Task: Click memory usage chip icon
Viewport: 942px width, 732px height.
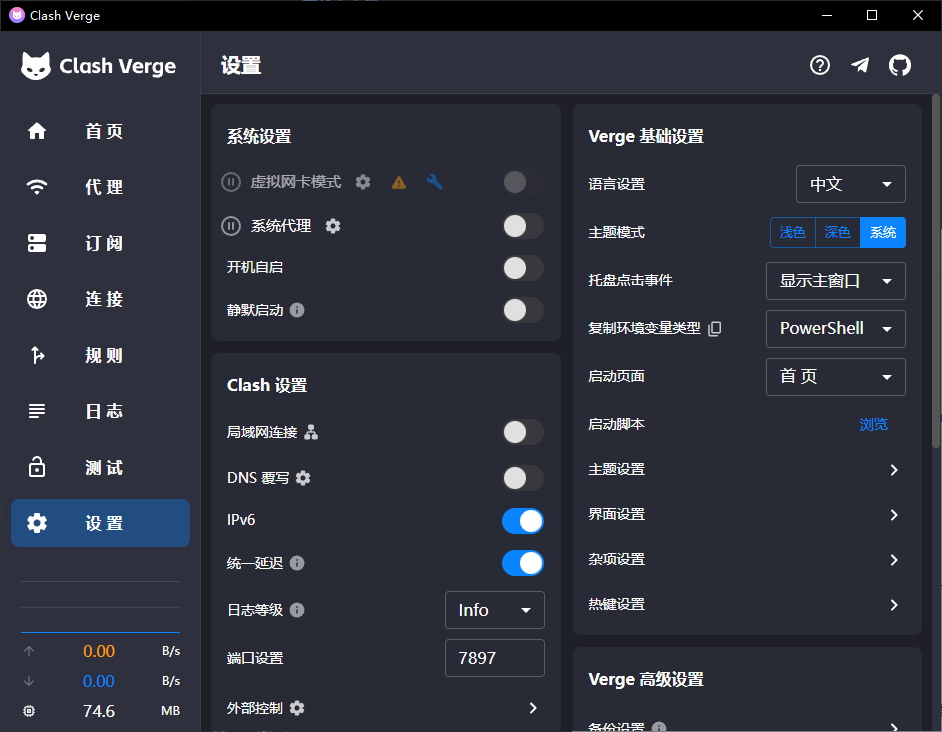Action: (x=29, y=711)
